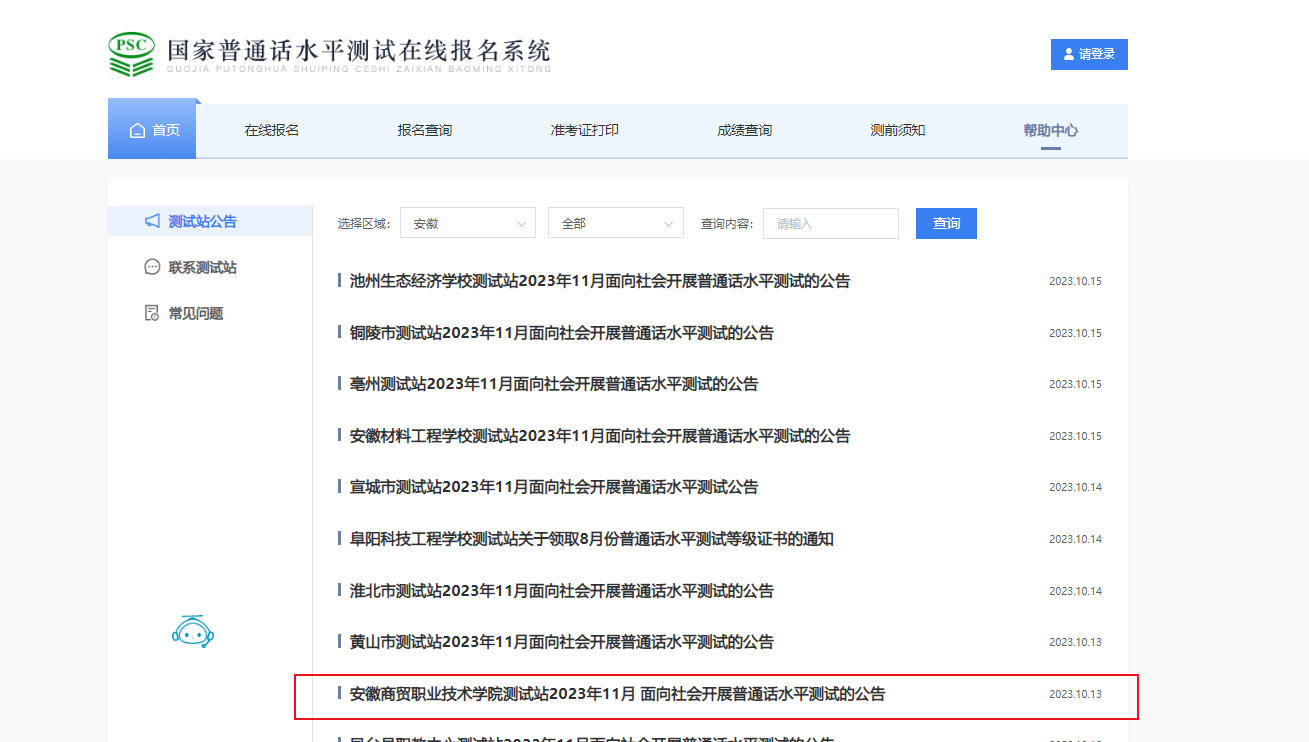
Task: Open 池州生态经济学校测试站 announcement
Action: pyautogui.click(x=599, y=281)
